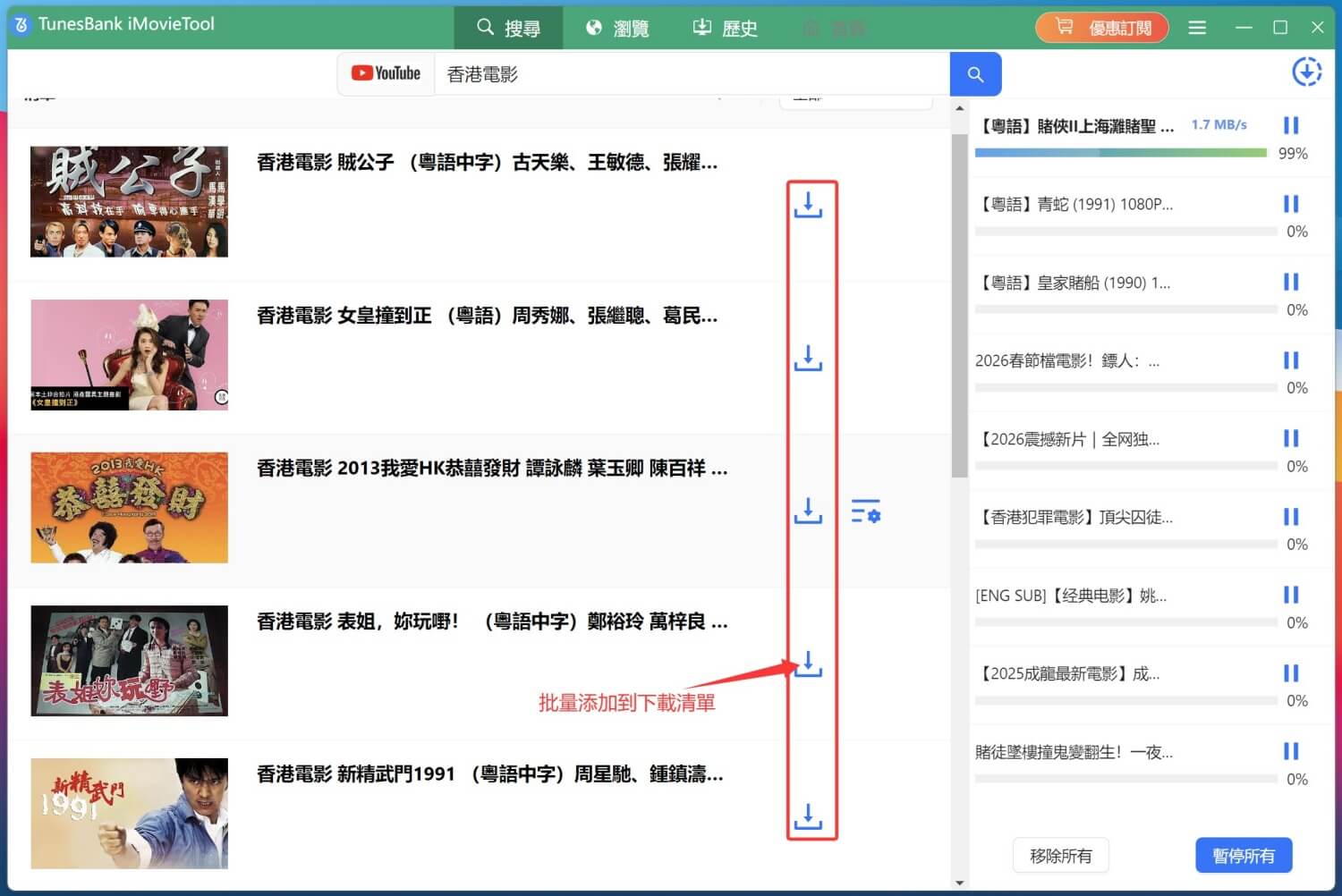Switch to the 瀏覽 tab
Image resolution: width=1342 pixels, height=896 pixels.
click(x=617, y=27)
